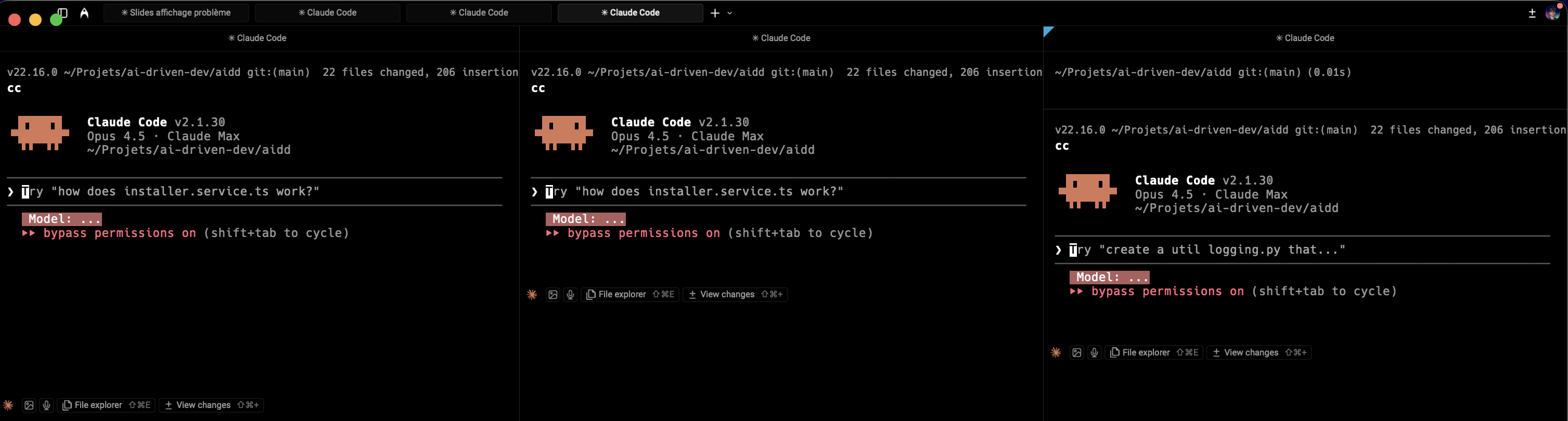
Task: Click the middle pane's installer.service.ts prompt input
Action: coord(778,192)
